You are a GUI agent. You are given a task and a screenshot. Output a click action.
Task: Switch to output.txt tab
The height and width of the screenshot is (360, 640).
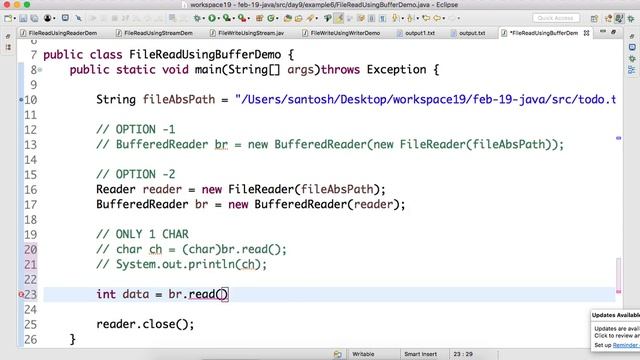468,33
